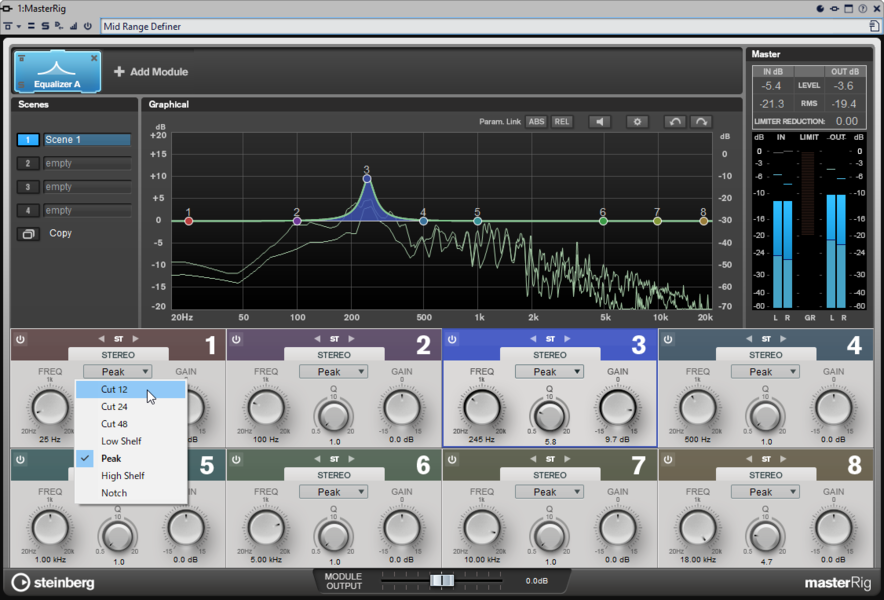
Task: Click band 1 red node on graph
Action: 189,221
